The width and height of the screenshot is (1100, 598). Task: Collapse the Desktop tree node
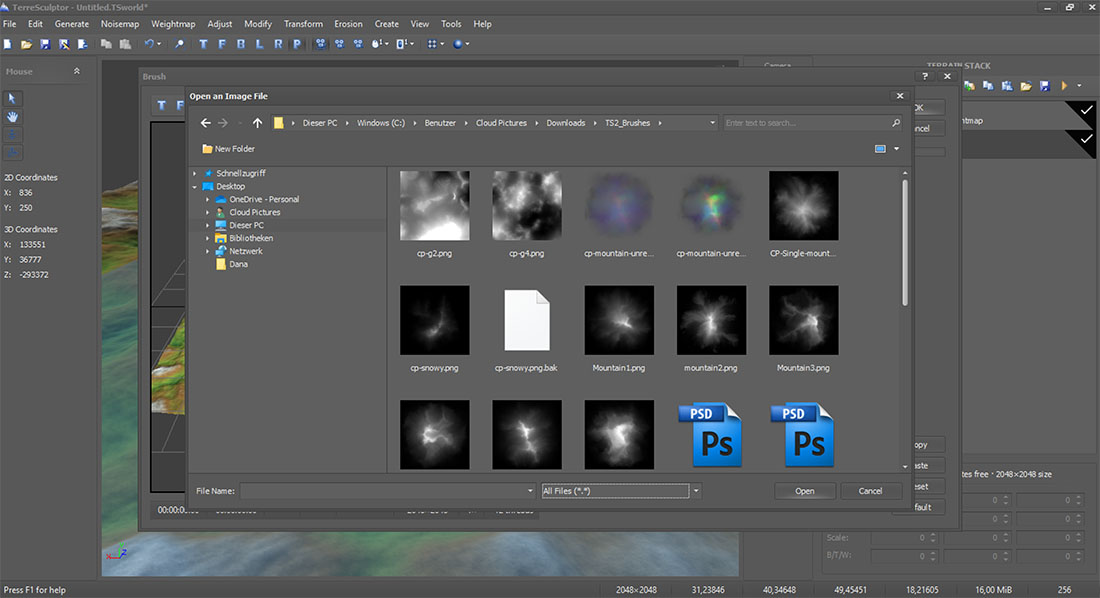pos(194,187)
